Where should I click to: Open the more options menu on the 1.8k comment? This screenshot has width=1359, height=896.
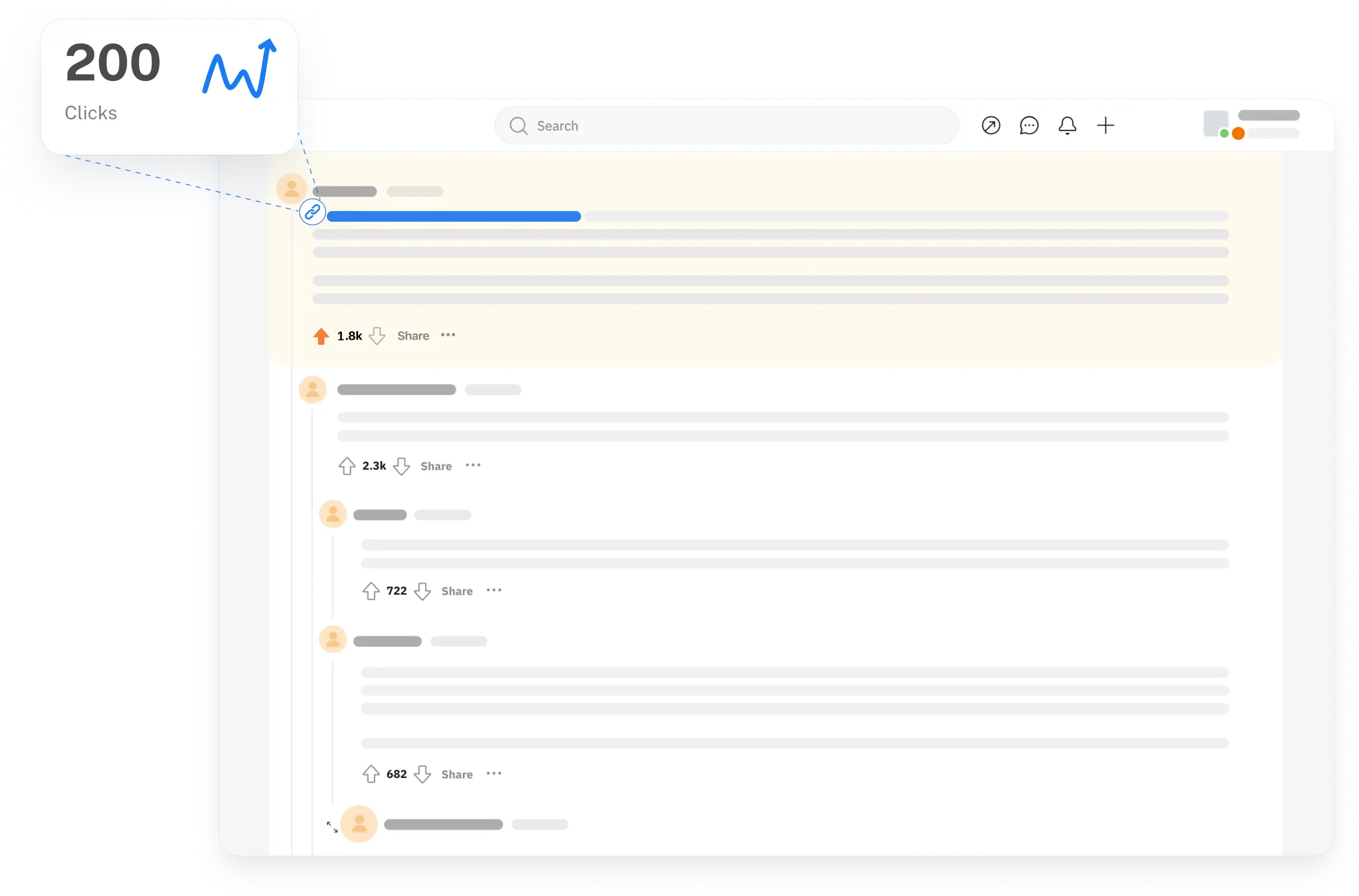[x=448, y=335]
